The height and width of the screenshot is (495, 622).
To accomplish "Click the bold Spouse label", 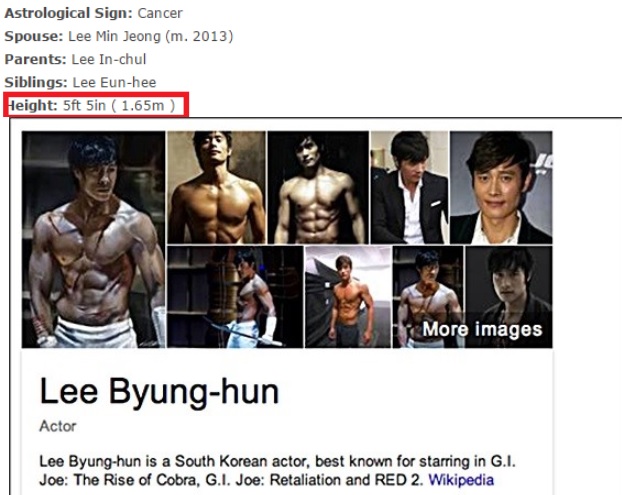I will point(34,36).
